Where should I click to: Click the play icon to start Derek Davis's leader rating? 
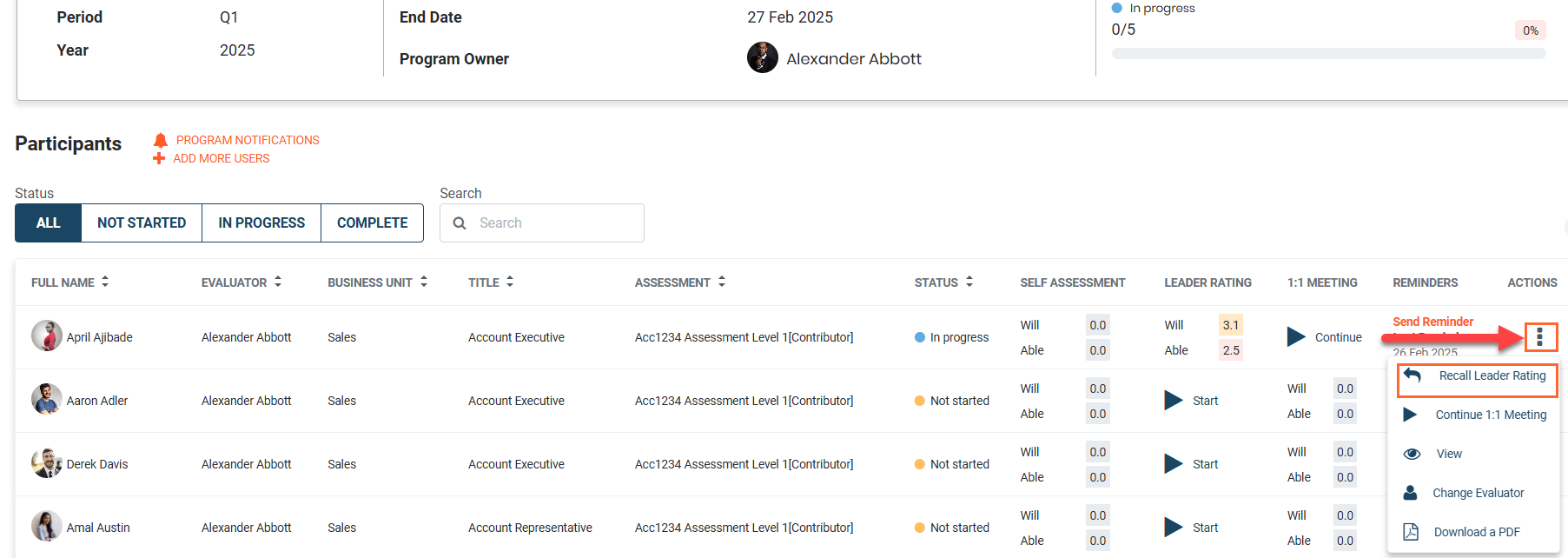[x=1174, y=464]
